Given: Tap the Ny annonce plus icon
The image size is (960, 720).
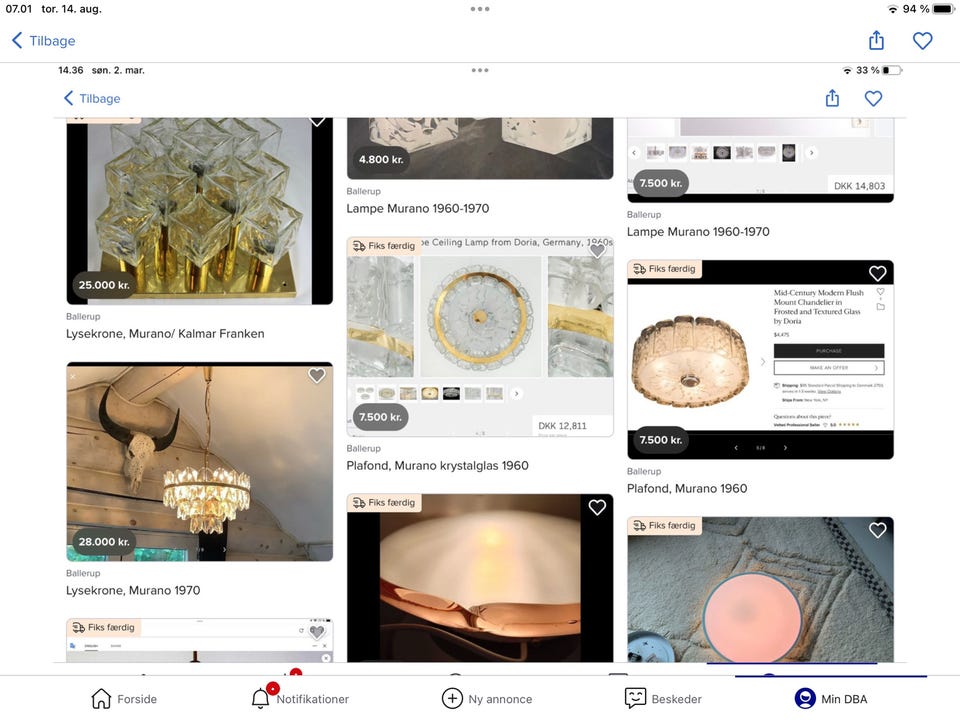Looking at the screenshot, I should [x=450, y=697].
